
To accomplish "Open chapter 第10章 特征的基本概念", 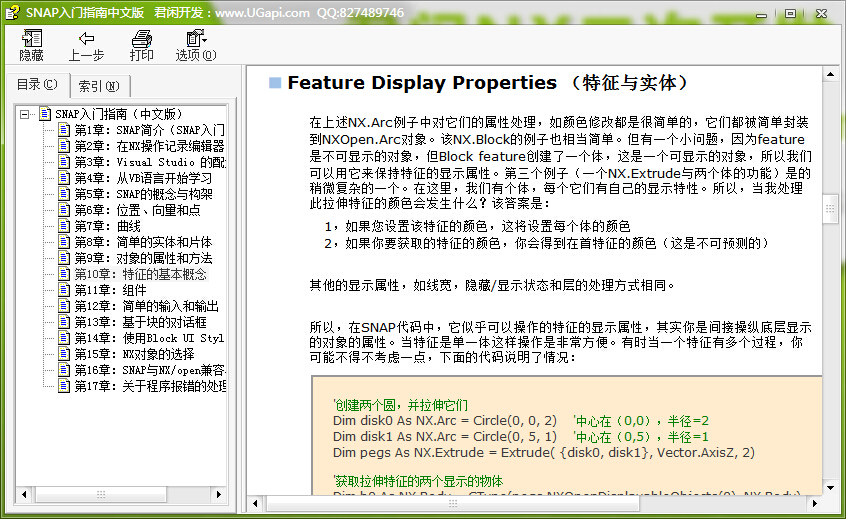I will click(x=140, y=274).
